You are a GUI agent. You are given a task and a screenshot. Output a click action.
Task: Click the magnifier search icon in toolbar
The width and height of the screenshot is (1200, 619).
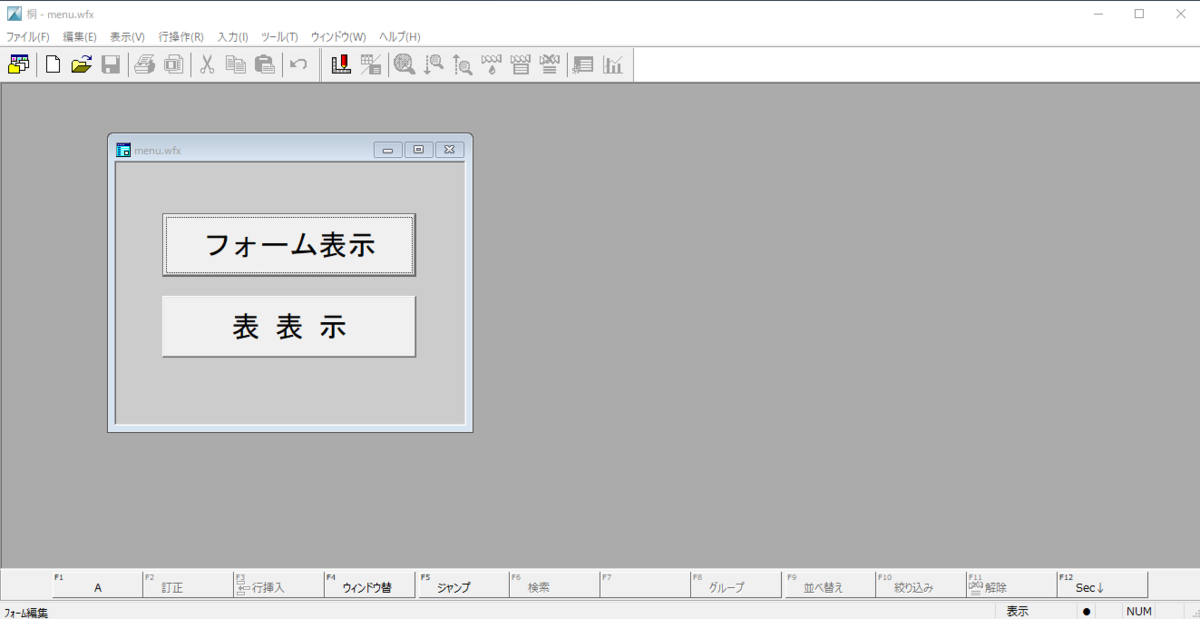(x=404, y=65)
